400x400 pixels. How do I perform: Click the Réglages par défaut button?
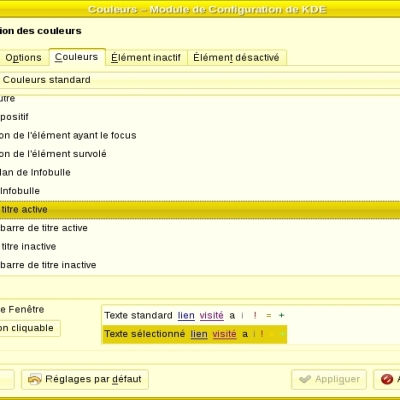tap(85, 379)
